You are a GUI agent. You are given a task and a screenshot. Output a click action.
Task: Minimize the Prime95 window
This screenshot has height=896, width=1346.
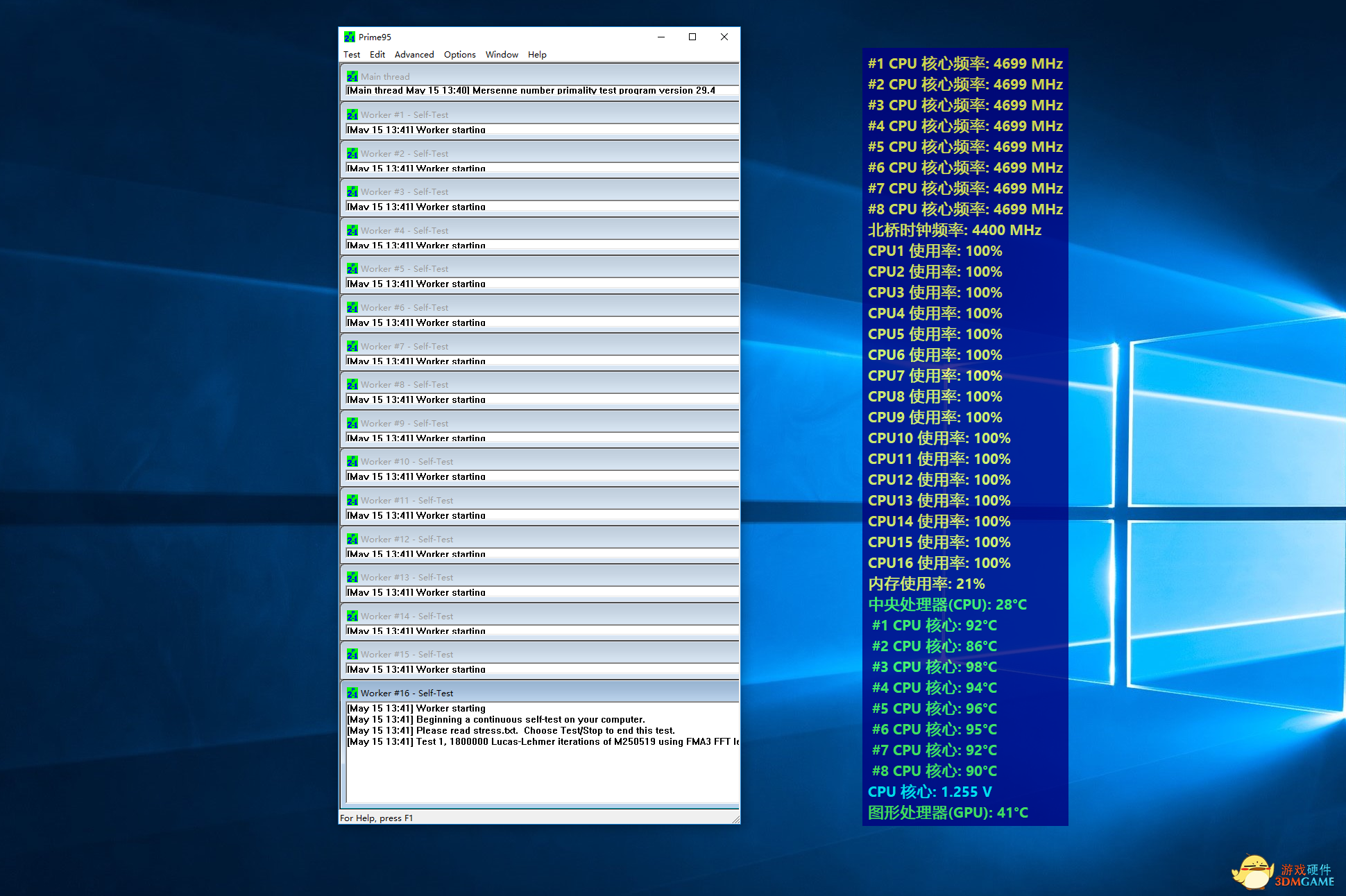tap(661, 37)
